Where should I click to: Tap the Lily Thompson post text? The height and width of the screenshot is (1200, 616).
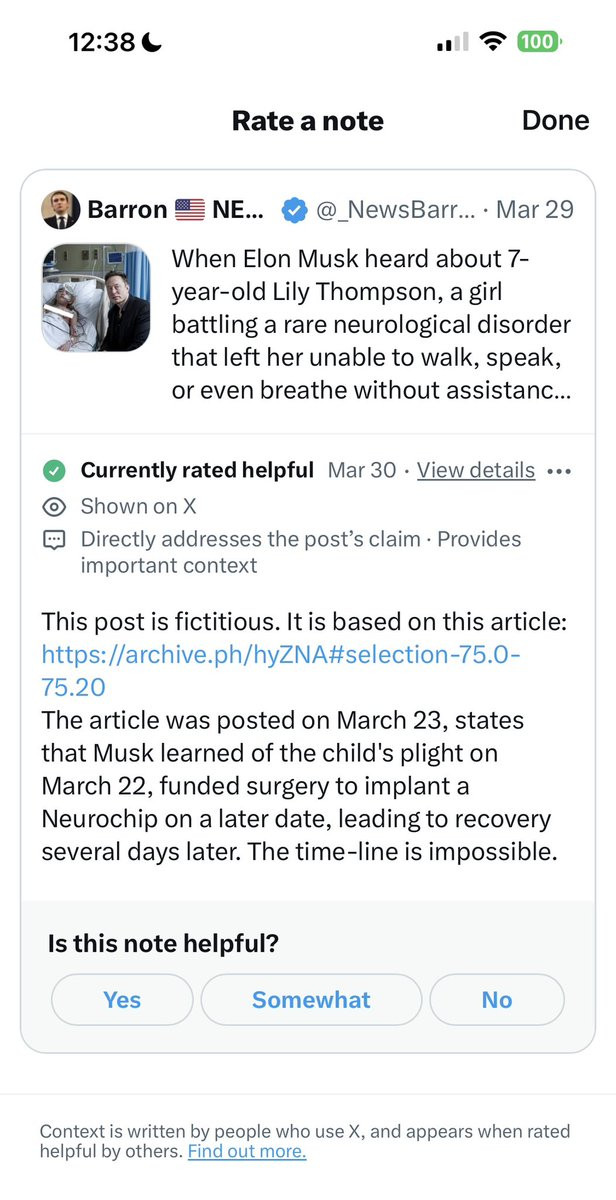click(371, 325)
